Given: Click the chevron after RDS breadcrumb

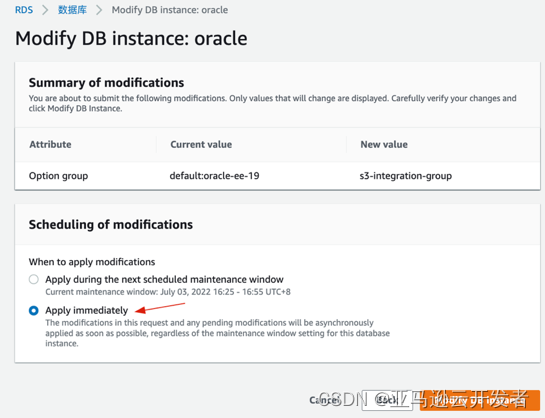Looking at the screenshot, I should (45, 10).
